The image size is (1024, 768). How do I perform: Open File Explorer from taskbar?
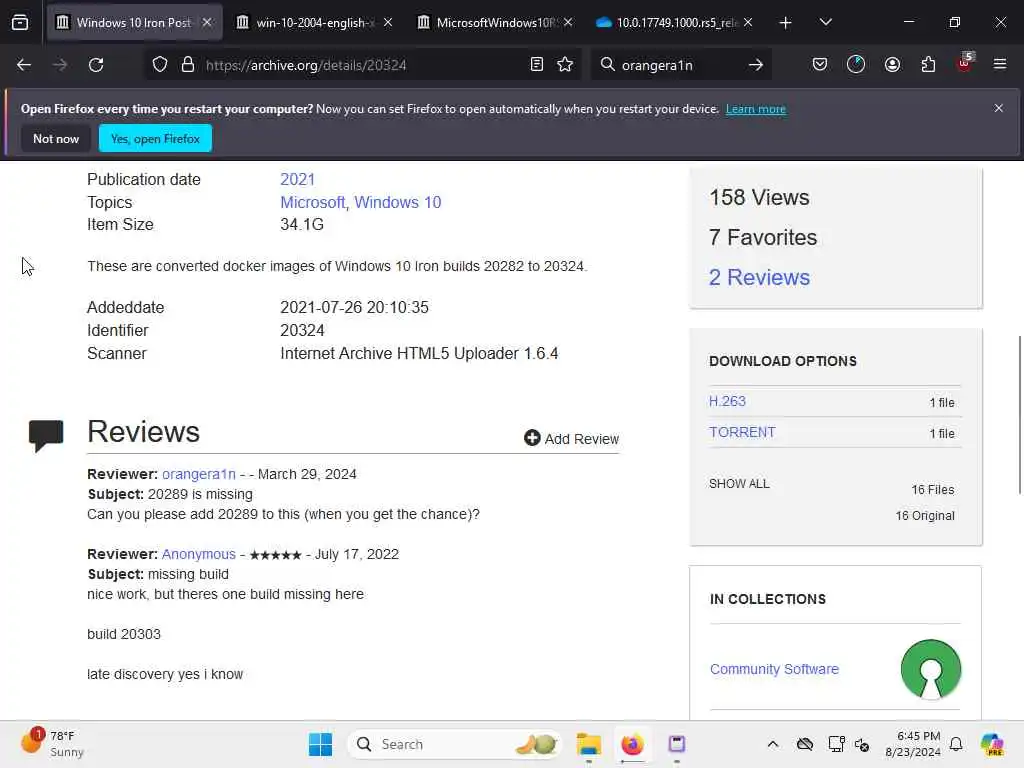click(x=588, y=744)
